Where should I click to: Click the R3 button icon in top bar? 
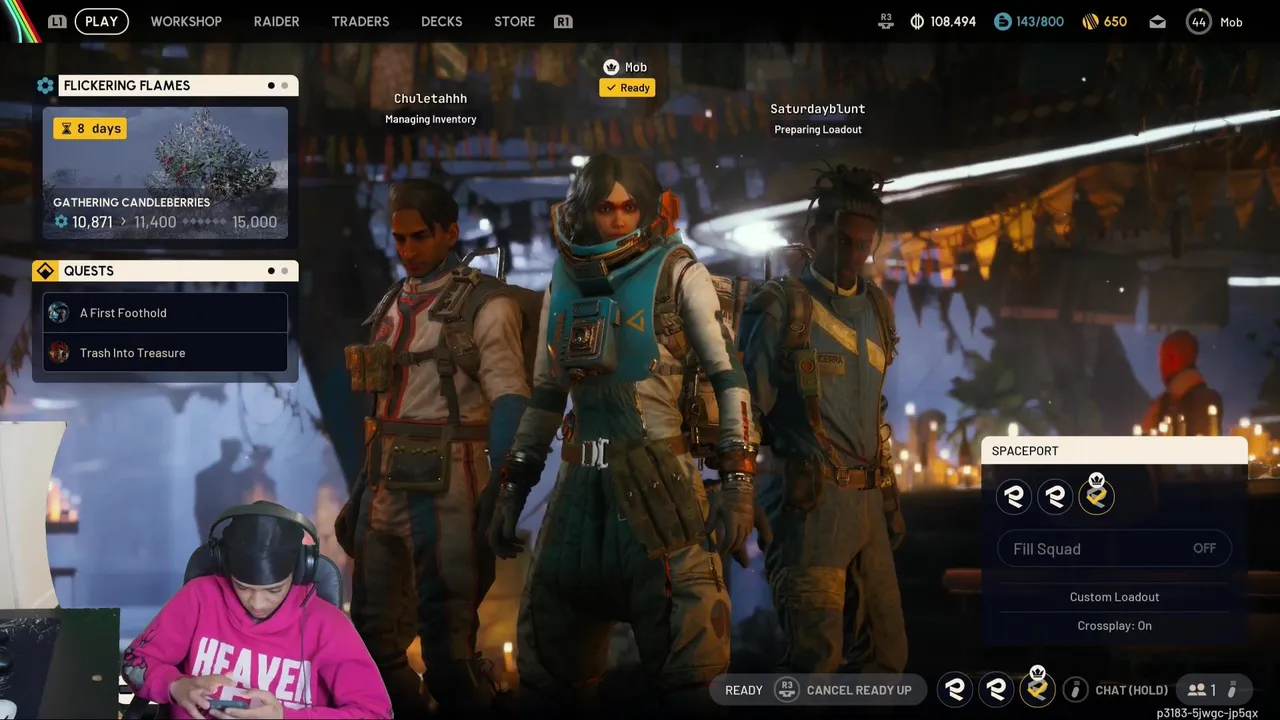tap(886, 21)
